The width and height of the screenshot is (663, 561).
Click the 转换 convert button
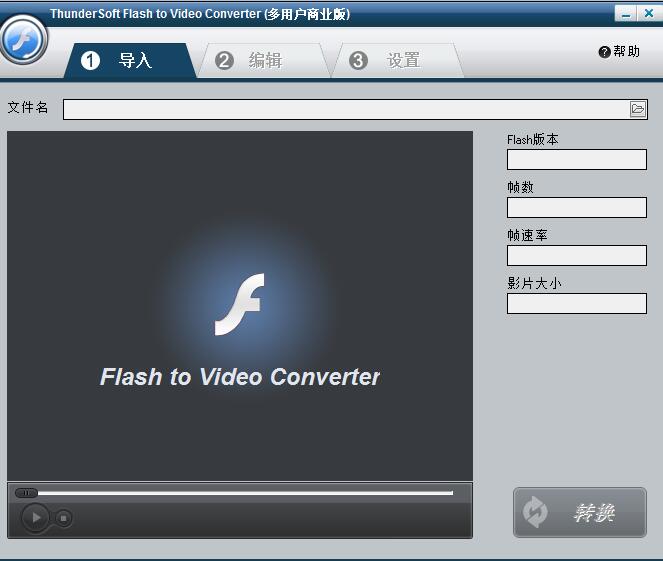[x=580, y=512]
